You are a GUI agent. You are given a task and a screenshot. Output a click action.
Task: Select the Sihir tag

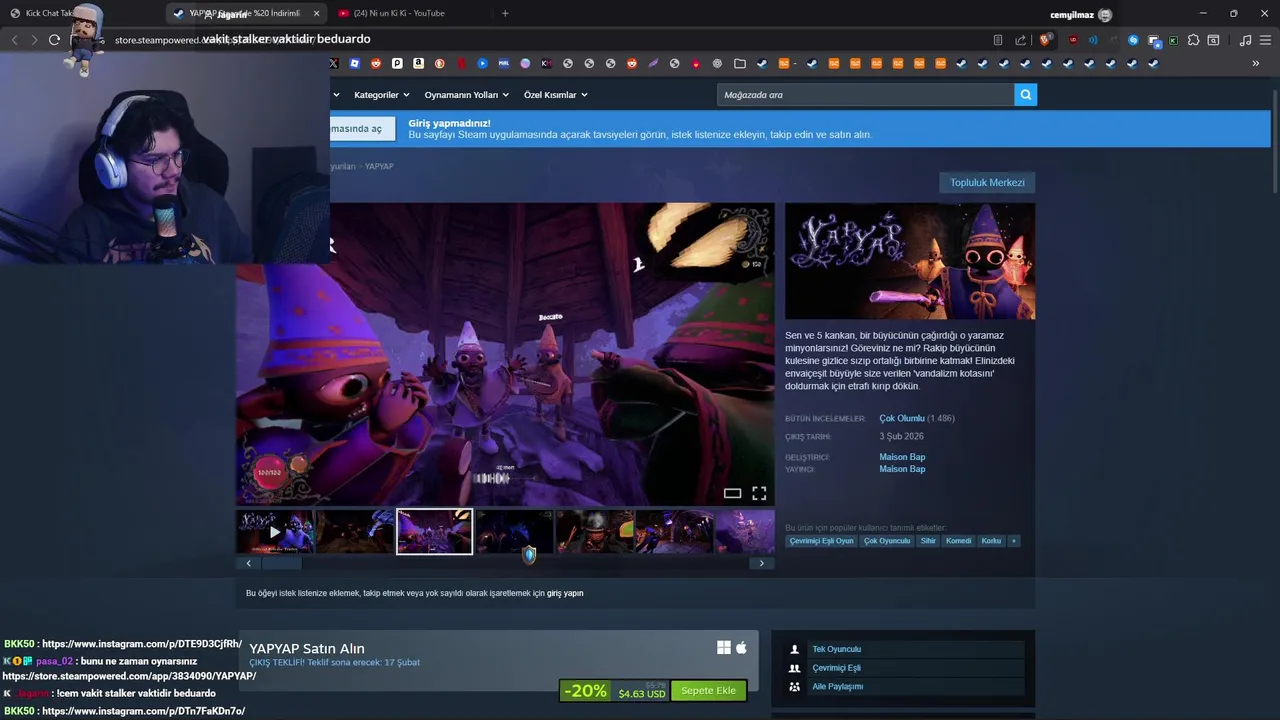click(x=928, y=541)
